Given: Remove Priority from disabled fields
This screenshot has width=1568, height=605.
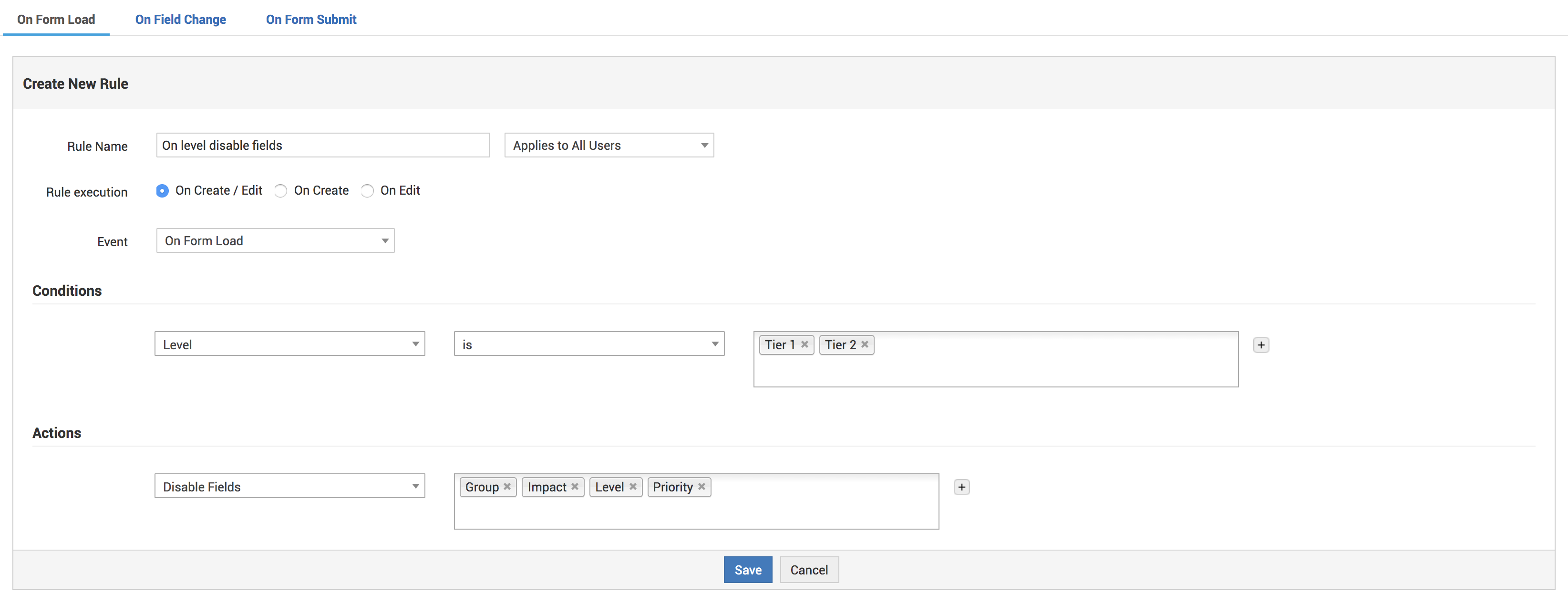Looking at the screenshot, I should pos(701,486).
